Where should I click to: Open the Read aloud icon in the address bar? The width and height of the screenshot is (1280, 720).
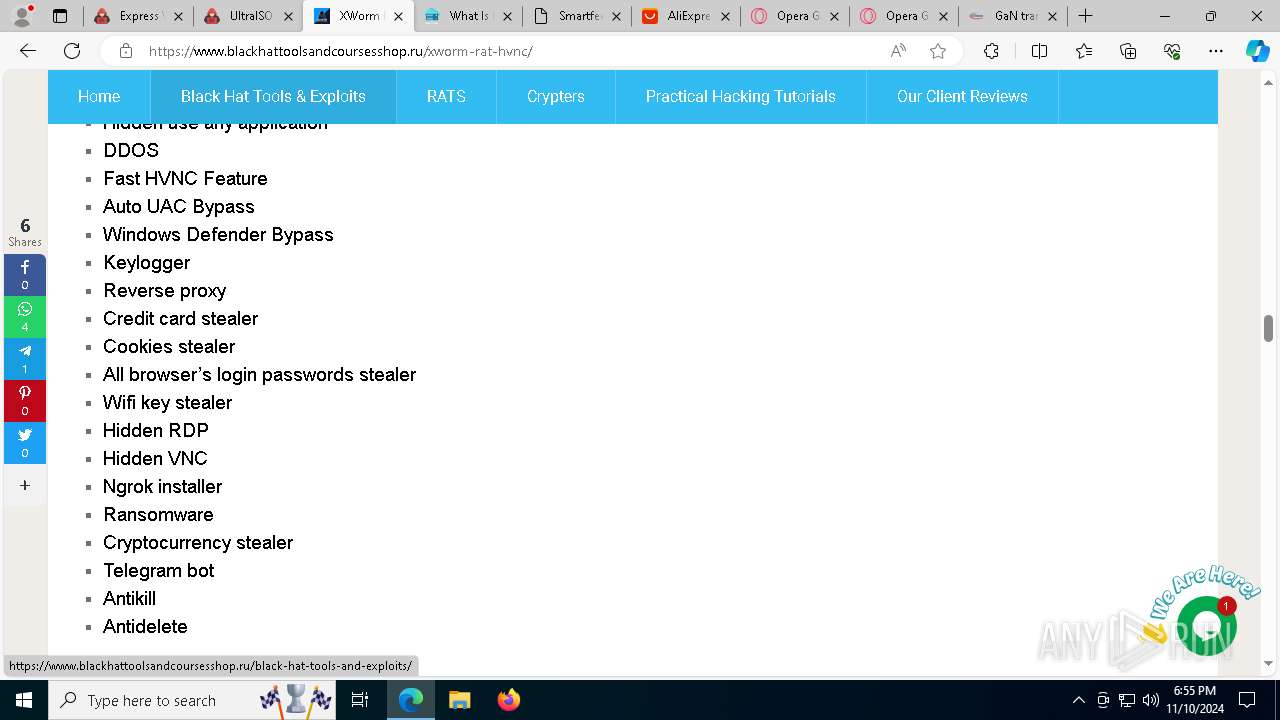(898, 51)
